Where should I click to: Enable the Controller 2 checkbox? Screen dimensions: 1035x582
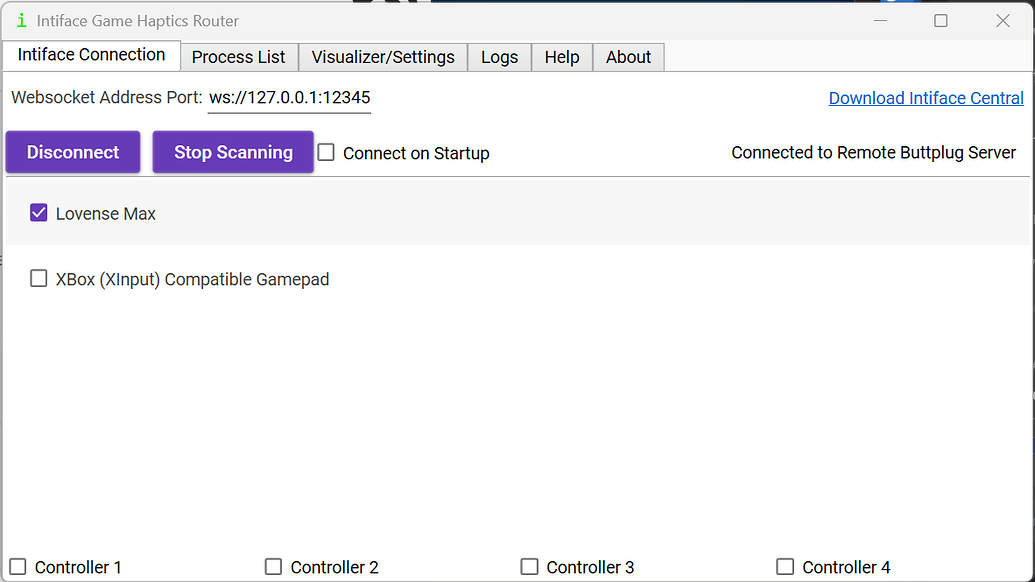tap(274, 567)
